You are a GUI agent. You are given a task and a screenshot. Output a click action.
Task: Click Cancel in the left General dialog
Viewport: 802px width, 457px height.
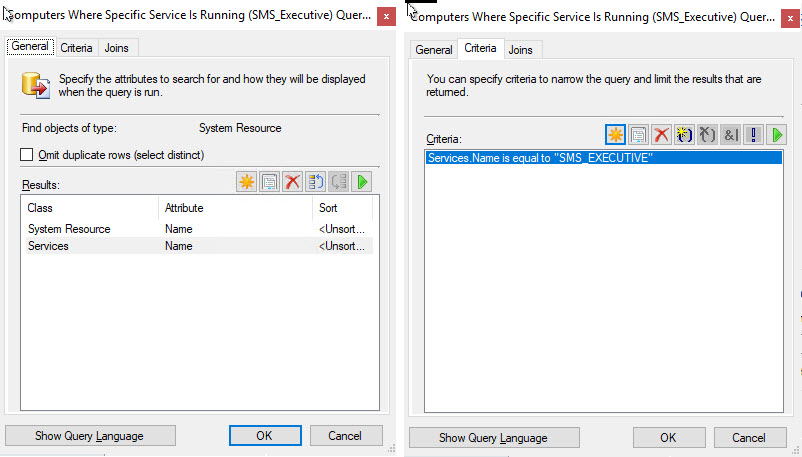[x=345, y=436]
